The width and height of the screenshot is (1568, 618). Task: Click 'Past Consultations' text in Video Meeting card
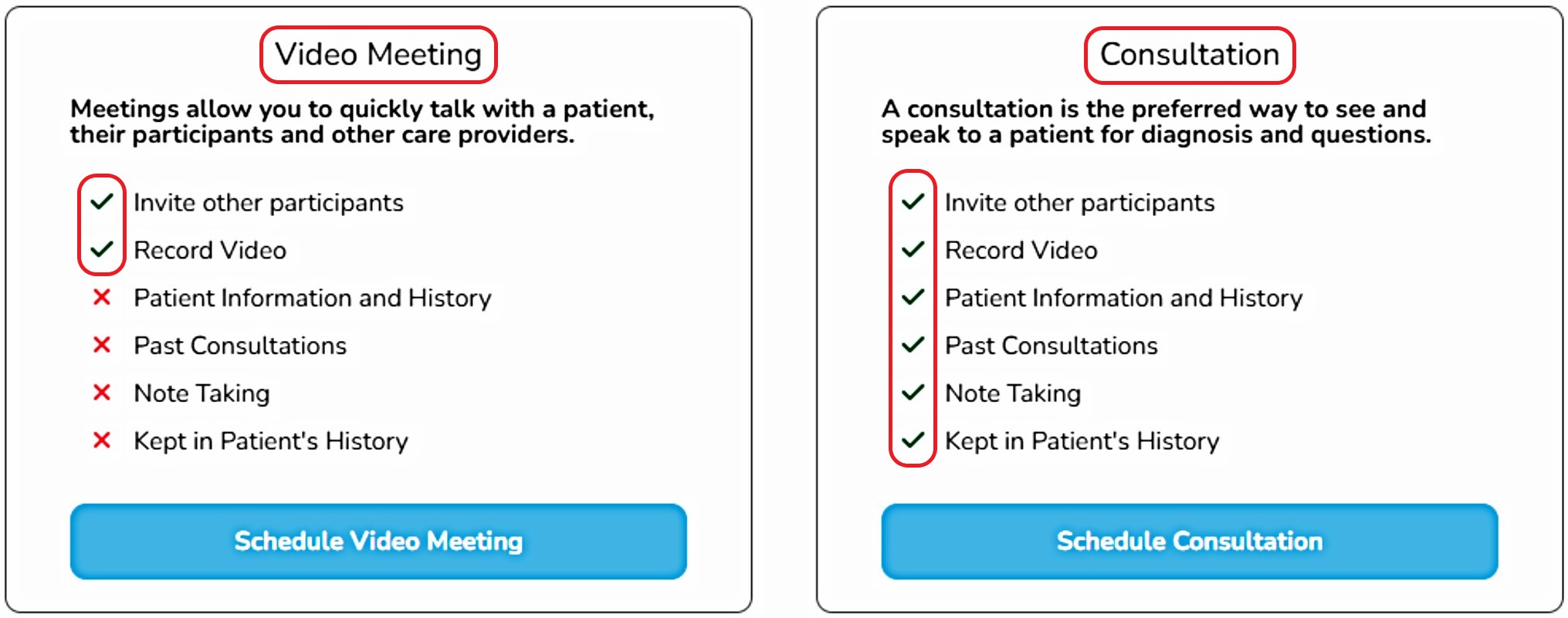point(240,346)
